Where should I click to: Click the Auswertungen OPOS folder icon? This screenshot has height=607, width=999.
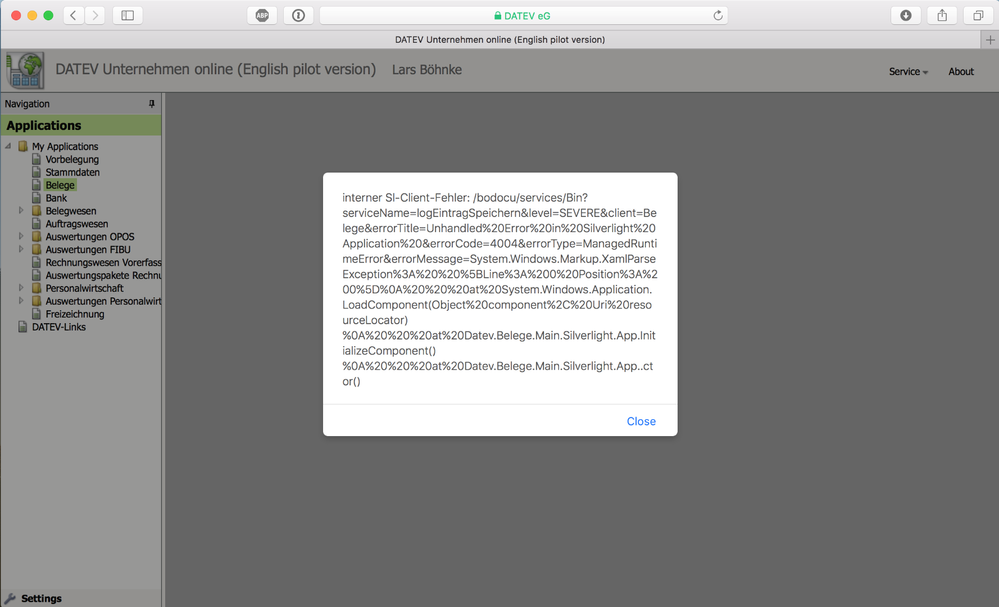(36, 236)
